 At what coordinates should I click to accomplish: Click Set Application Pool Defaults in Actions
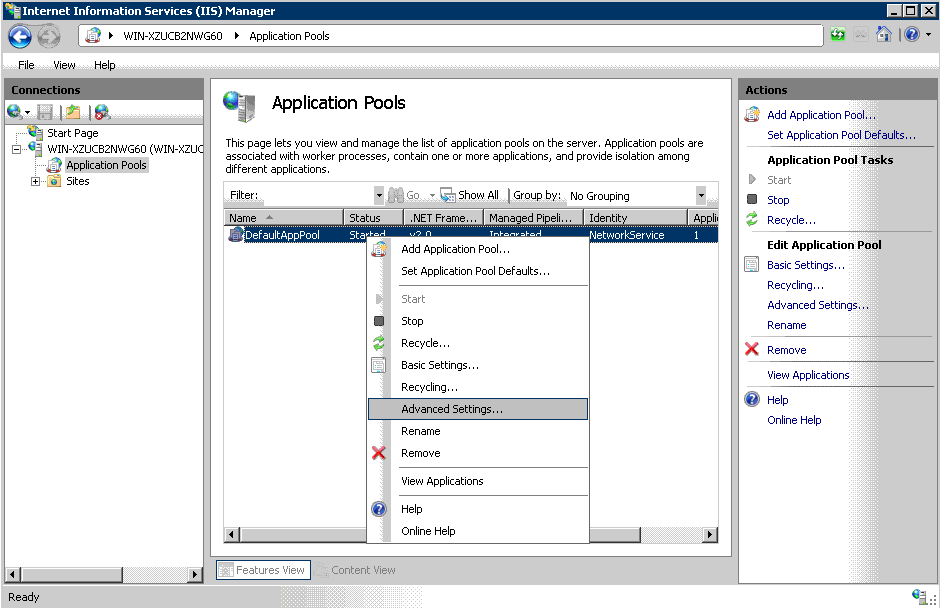pos(841,135)
